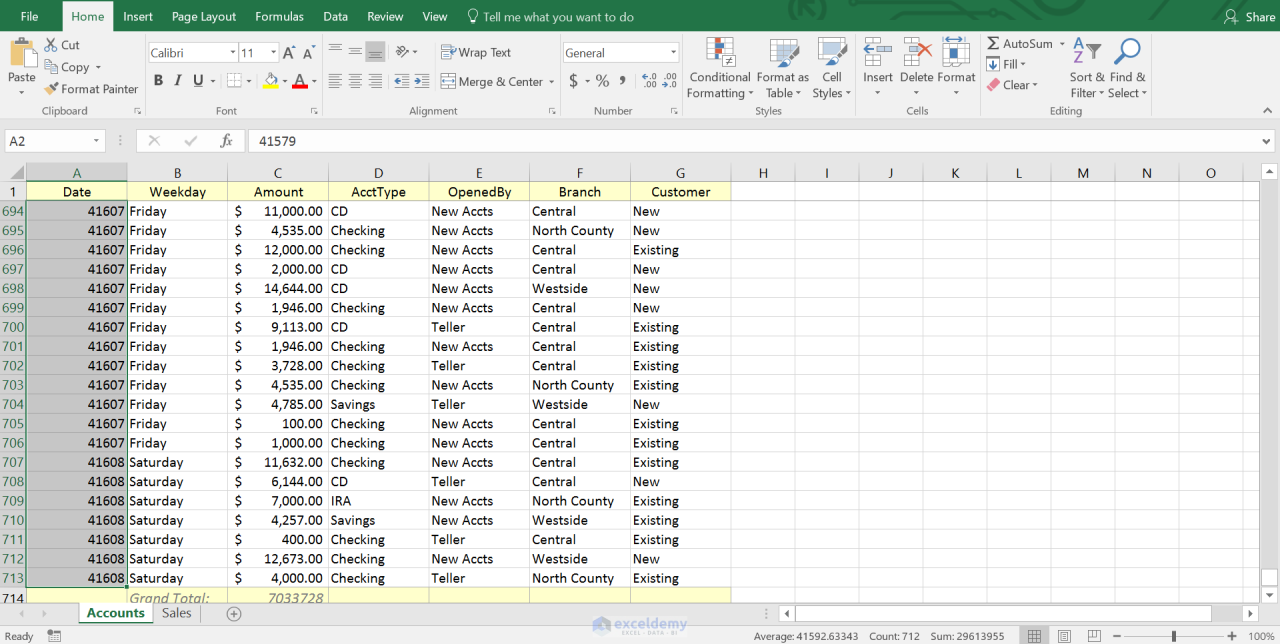Screen dimensions: 1280x644
Task: Toggle center alignment for cells
Action: click(353, 81)
